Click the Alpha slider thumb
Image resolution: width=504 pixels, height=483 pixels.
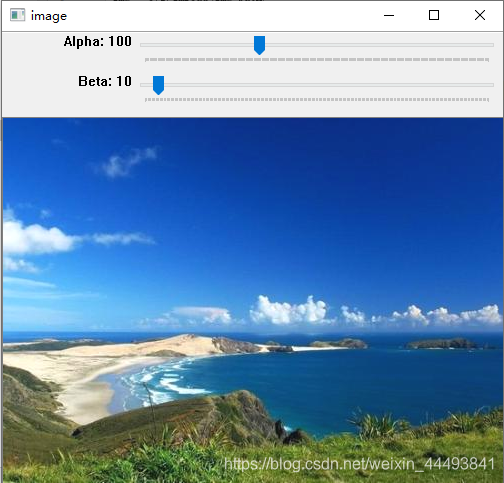(x=259, y=45)
